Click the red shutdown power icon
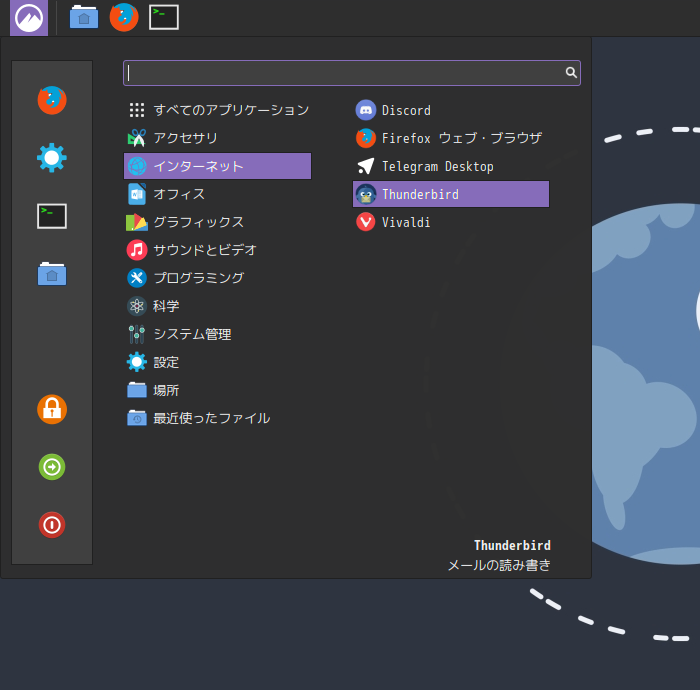700x690 pixels. pyautogui.click(x=52, y=525)
